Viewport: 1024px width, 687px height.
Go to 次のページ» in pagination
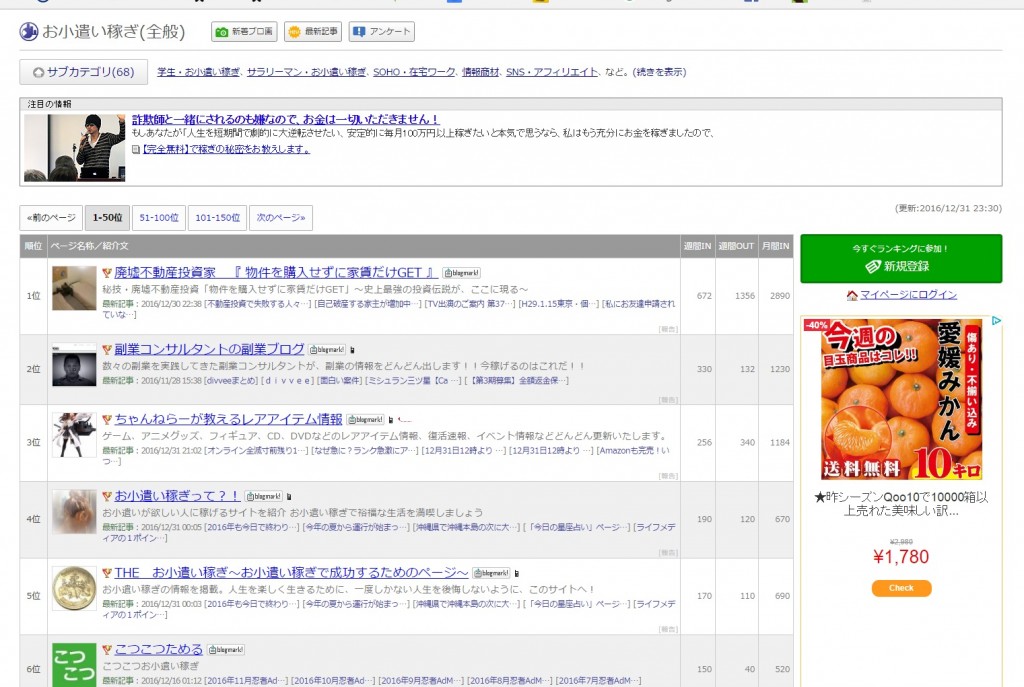coord(280,218)
